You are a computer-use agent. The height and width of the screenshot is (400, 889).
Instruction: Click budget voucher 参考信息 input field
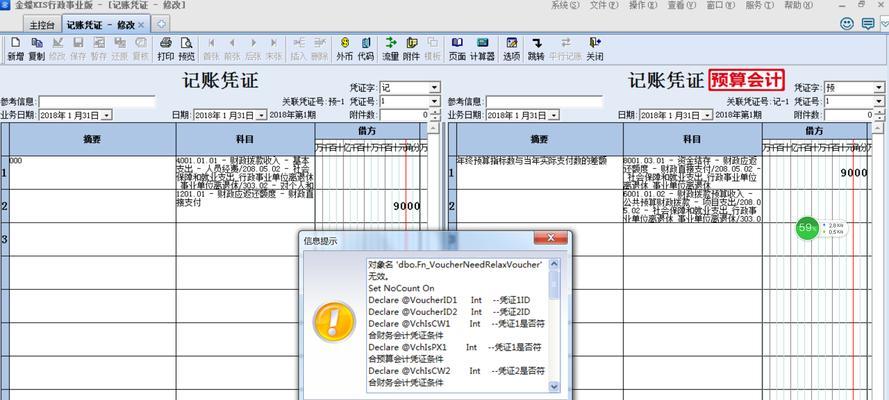(x=544, y=101)
